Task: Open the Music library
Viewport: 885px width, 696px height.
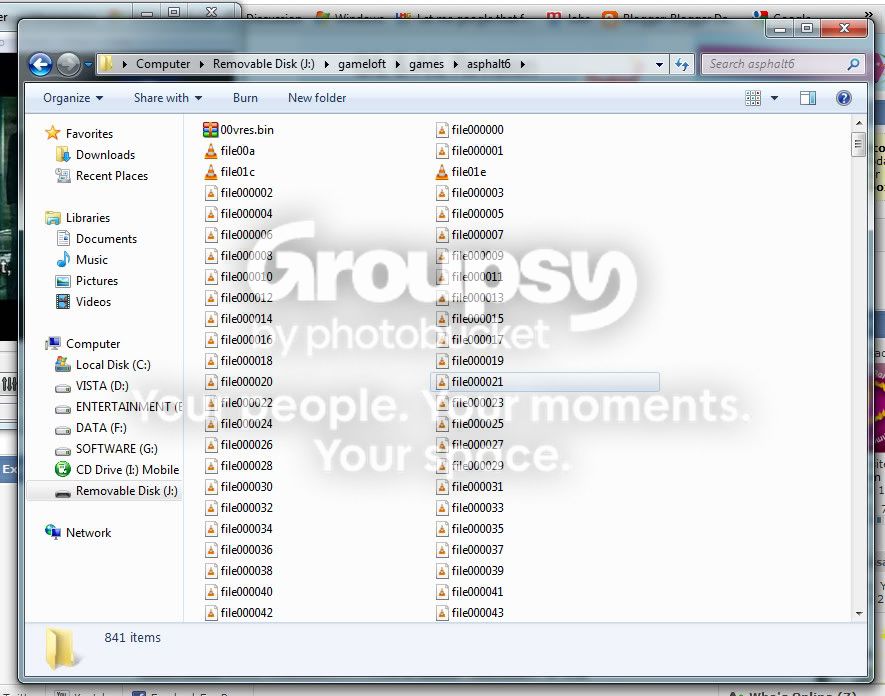Action: pos(91,260)
